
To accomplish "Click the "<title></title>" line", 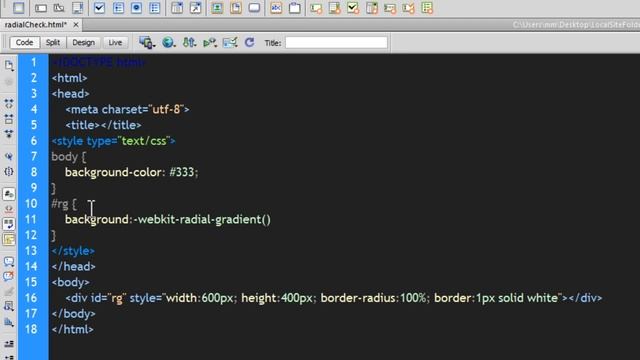I will (x=103, y=125).
